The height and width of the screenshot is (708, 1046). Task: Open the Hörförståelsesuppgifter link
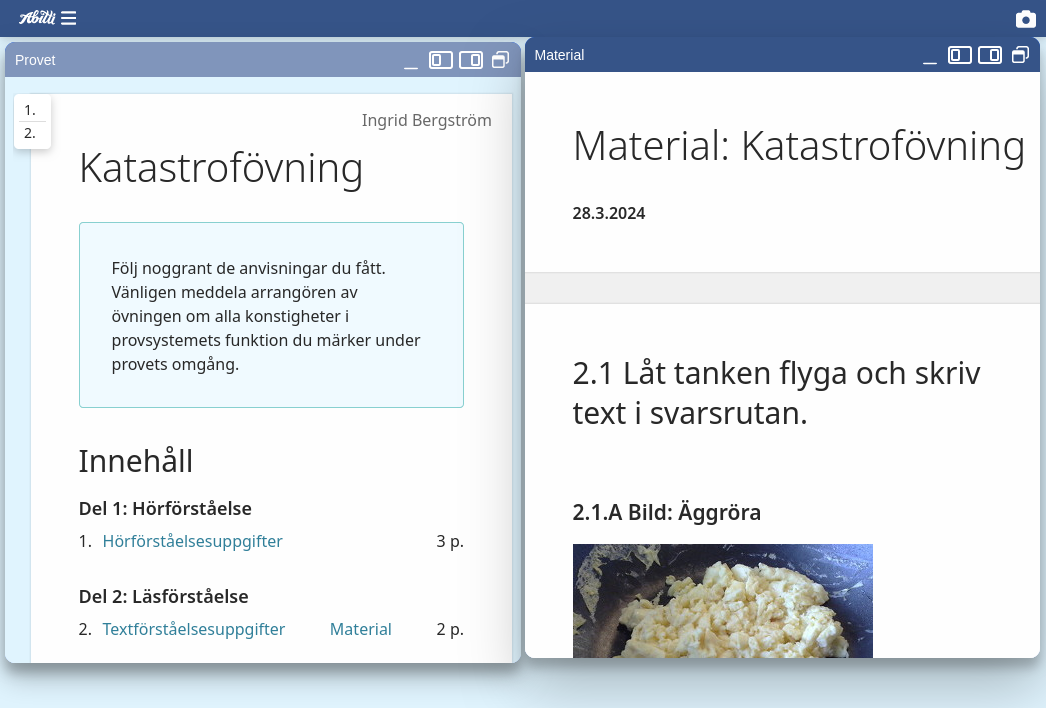[192, 541]
